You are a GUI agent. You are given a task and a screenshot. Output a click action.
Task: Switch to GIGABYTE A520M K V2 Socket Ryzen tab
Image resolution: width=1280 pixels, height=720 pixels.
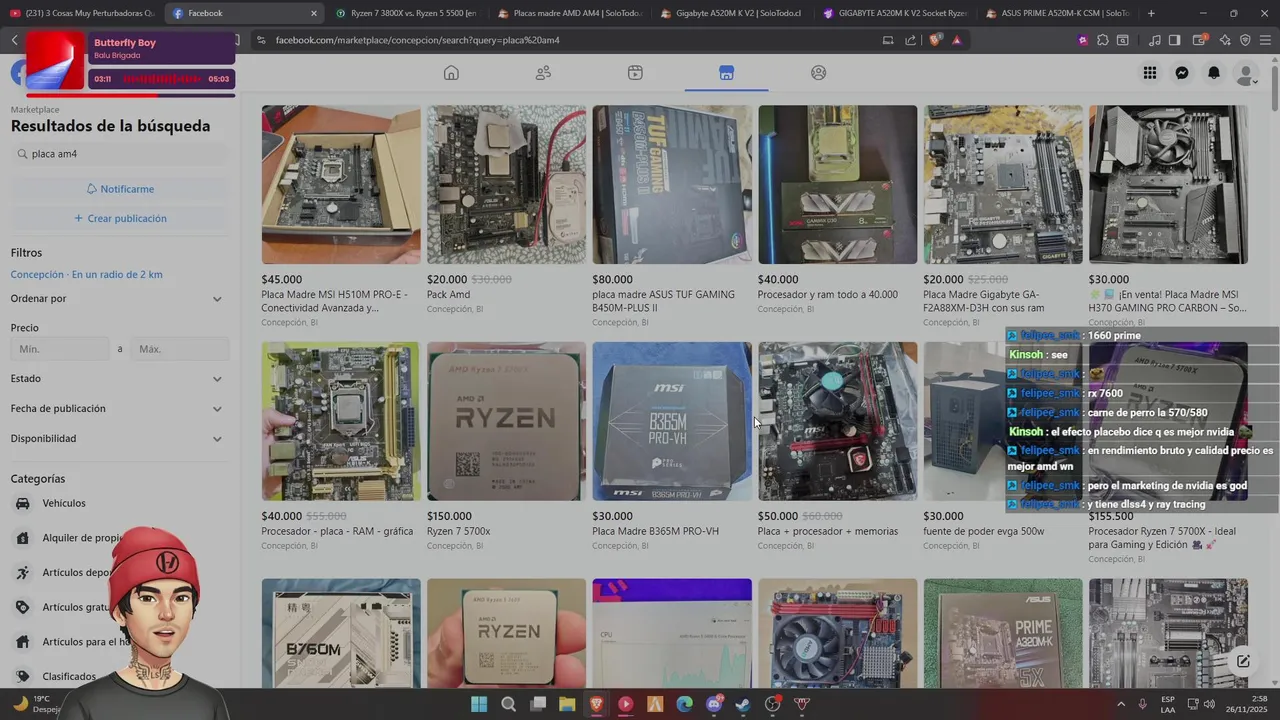(894, 13)
